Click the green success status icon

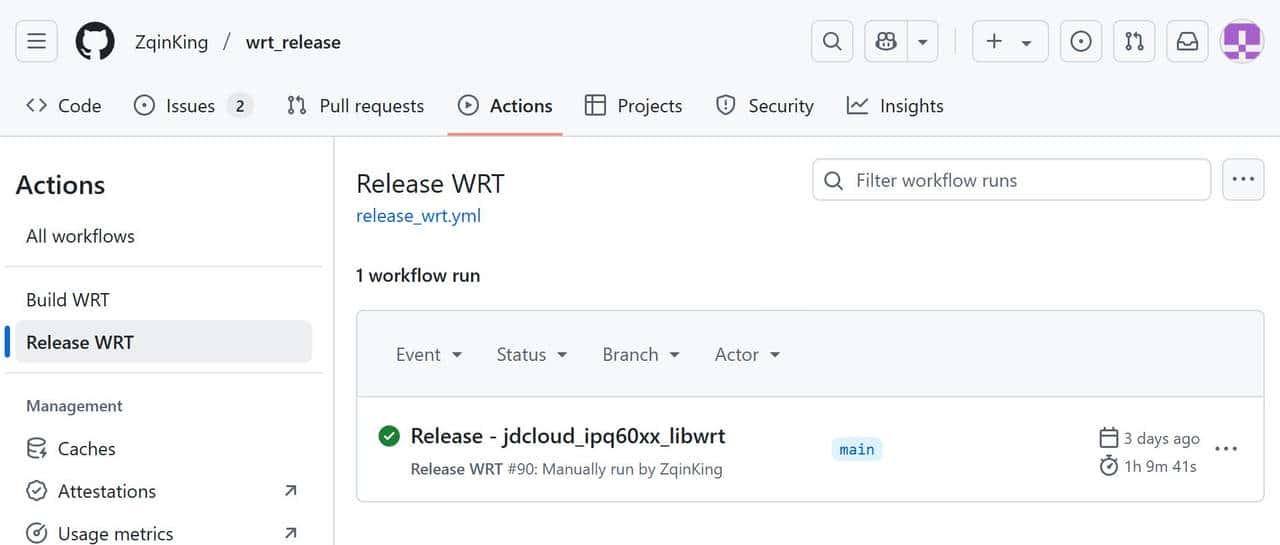tap(389, 436)
